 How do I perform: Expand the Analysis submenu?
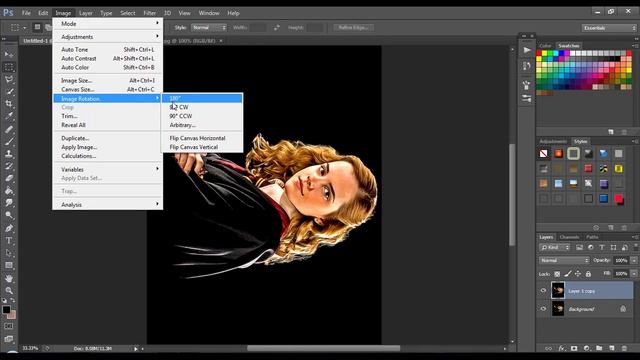(x=108, y=204)
